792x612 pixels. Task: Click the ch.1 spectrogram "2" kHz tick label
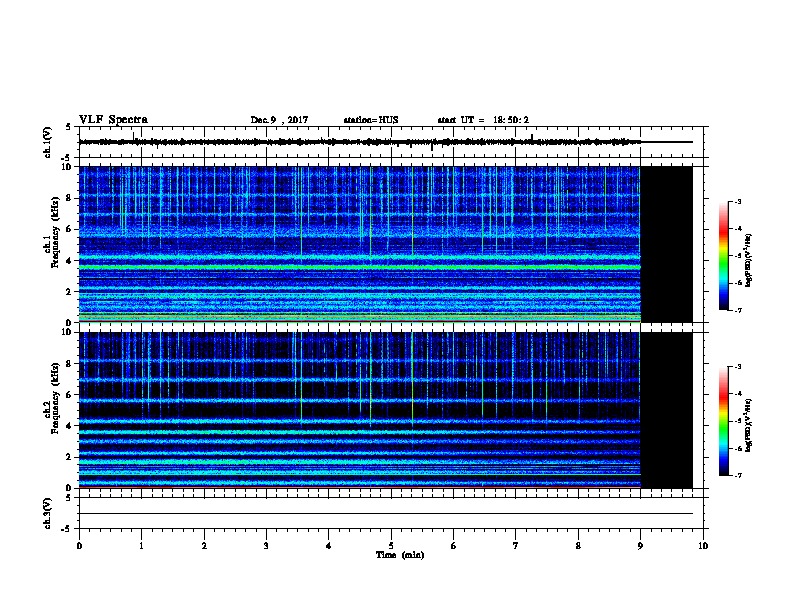[x=69, y=292]
